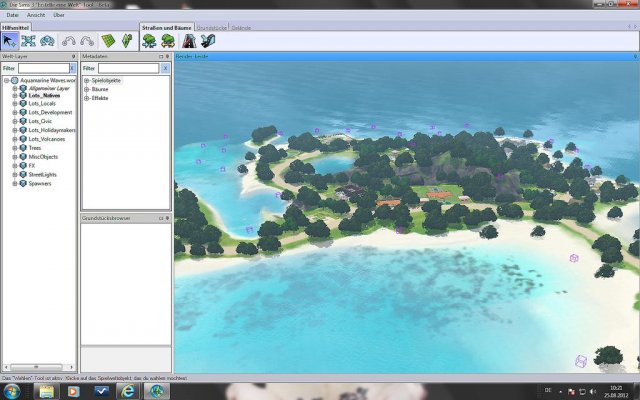Click the Welt-Layer filter text field
Screen dimensions: 640x400
tap(44, 68)
